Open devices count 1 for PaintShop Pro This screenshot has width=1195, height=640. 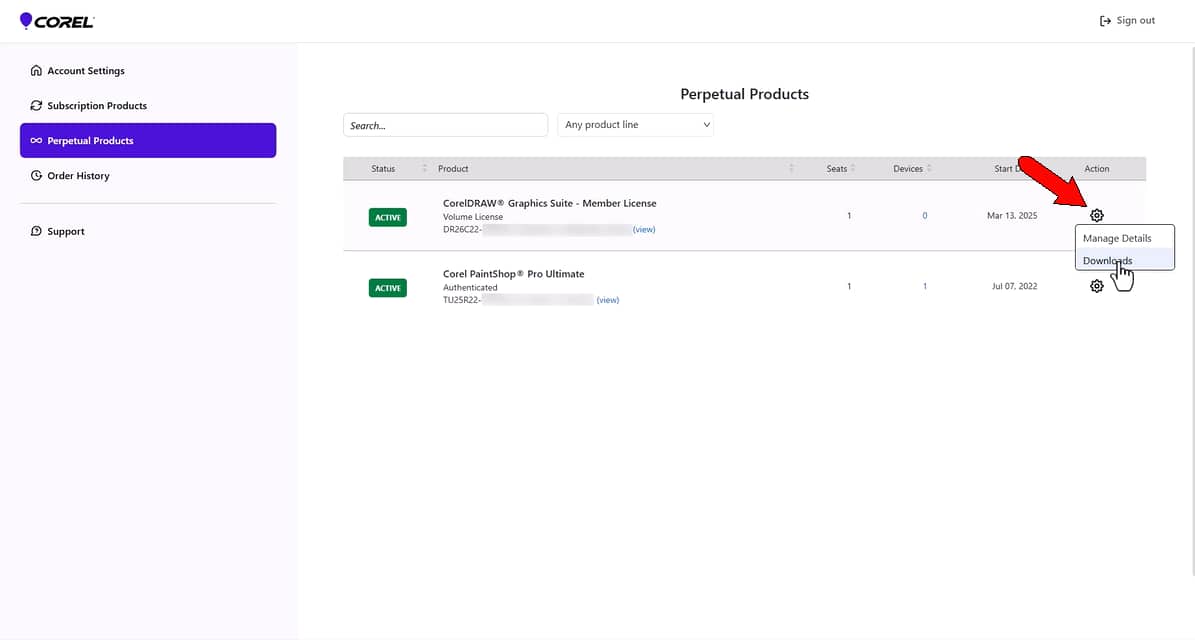click(924, 286)
